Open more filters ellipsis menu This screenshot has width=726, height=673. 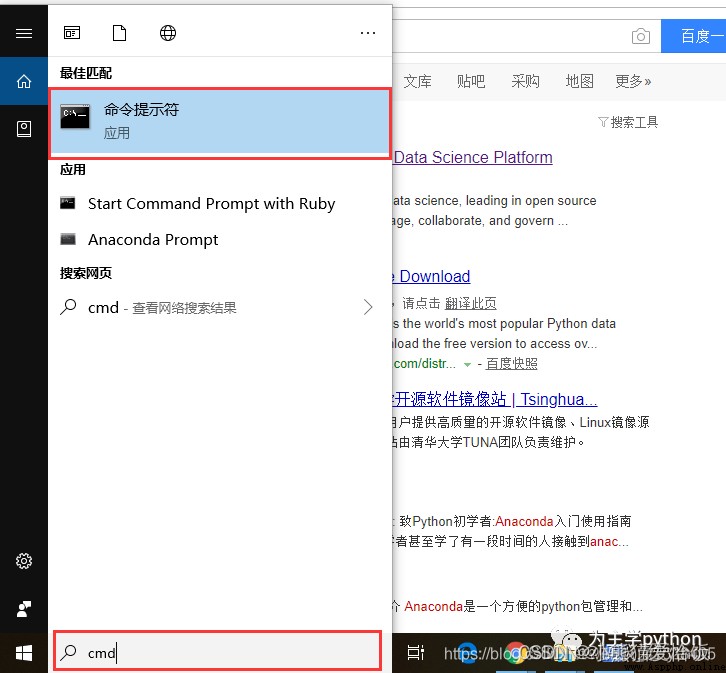pyautogui.click(x=368, y=33)
